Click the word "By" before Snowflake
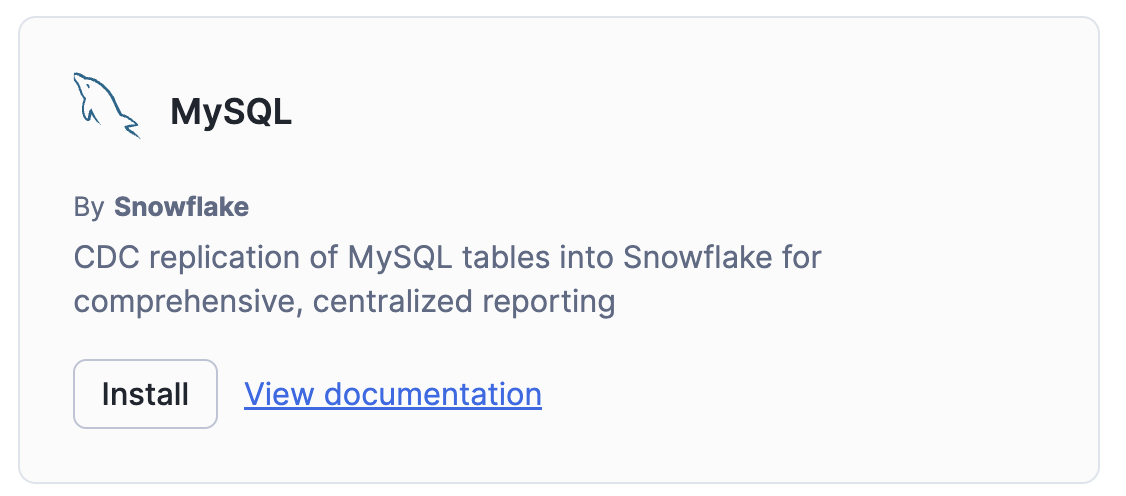Image resolution: width=1126 pixels, height=496 pixels. [x=88, y=207]
